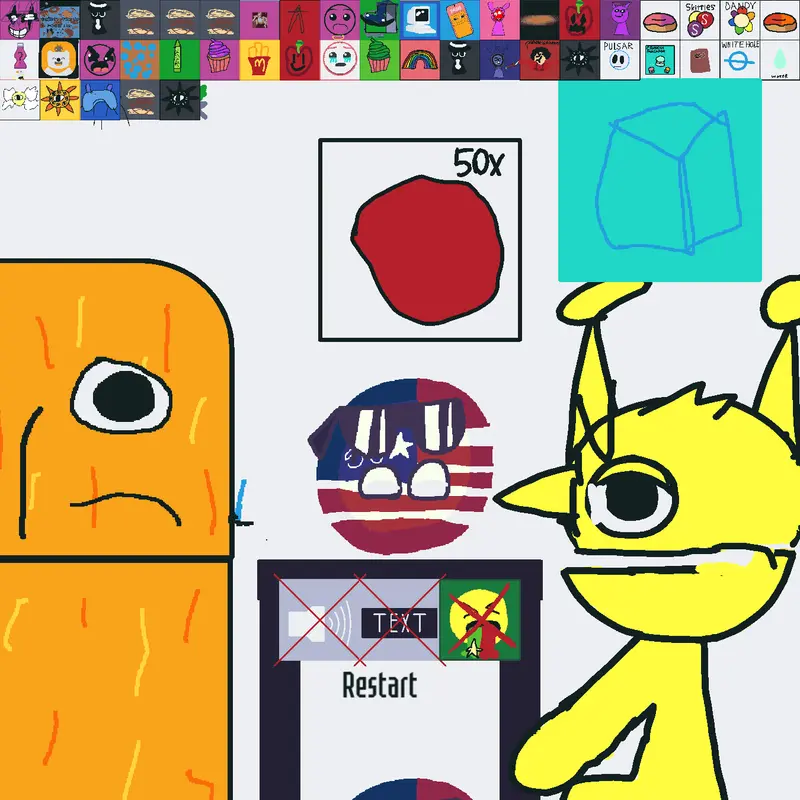Image resolution: width=800 pixels, height=800 pixels.
Task: Pick the green tile with blue boot
Action: (x=380, y=20)
